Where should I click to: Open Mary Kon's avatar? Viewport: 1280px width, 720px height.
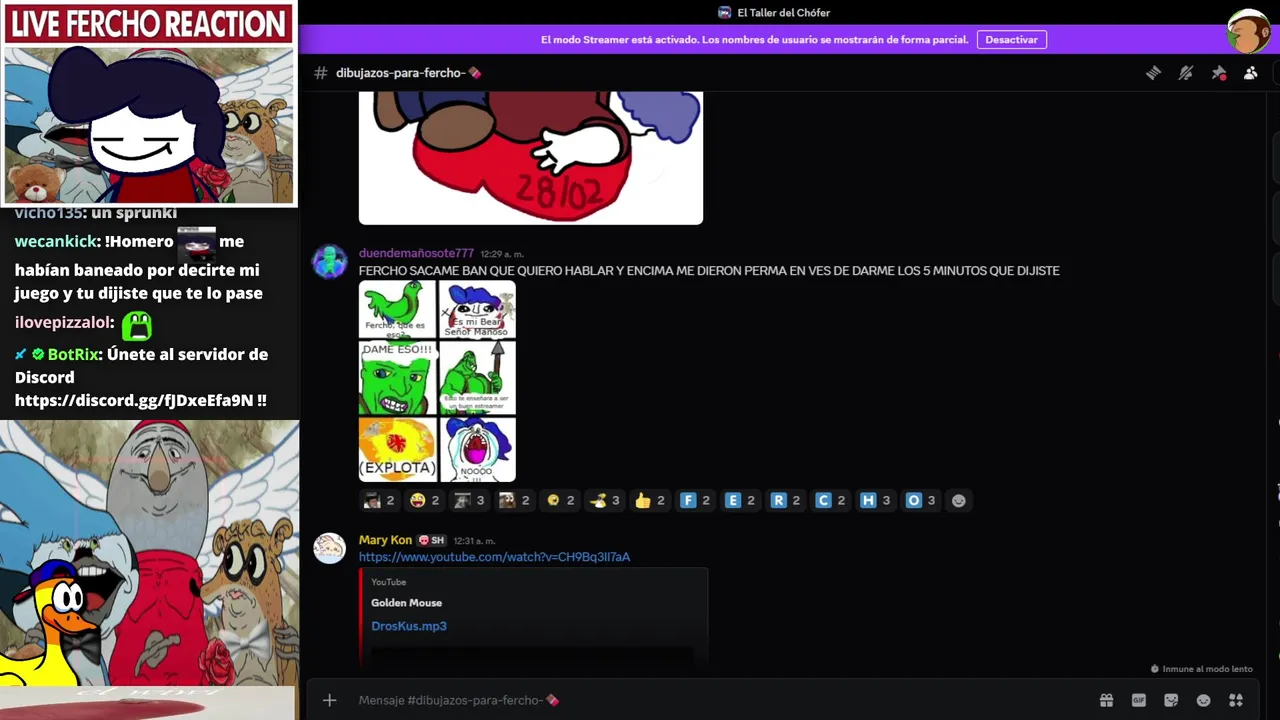point(329,548)
